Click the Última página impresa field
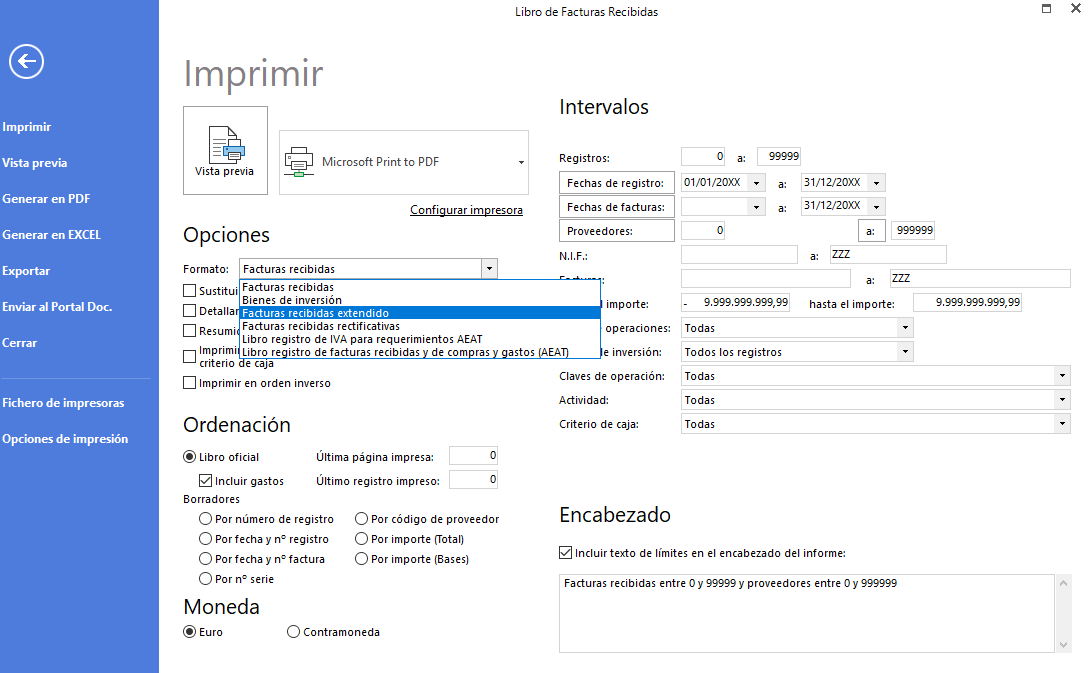Image resolution: width=1089 pixels, height=673 pixels. pos(474,456)
